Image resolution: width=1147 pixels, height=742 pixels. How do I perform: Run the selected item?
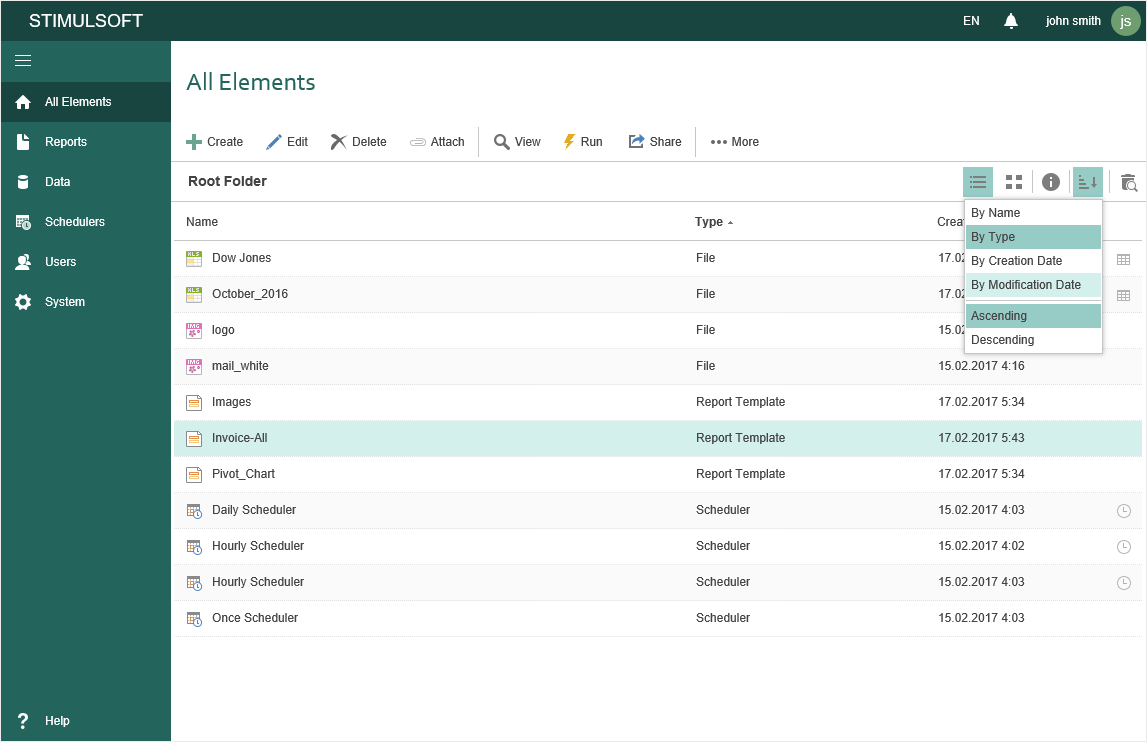point(583,142)
